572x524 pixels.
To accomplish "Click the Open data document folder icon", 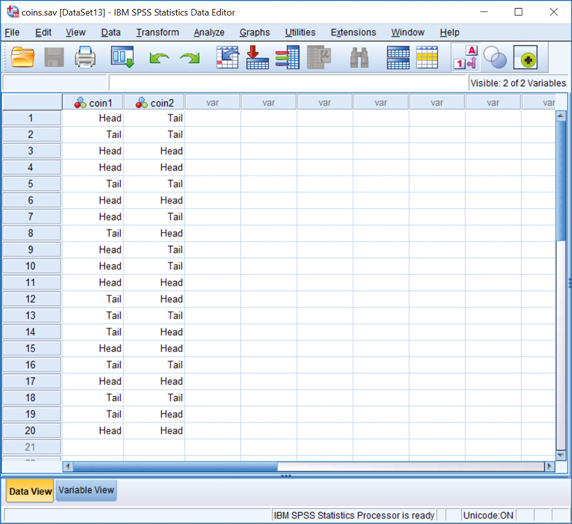I will point(23,57).
